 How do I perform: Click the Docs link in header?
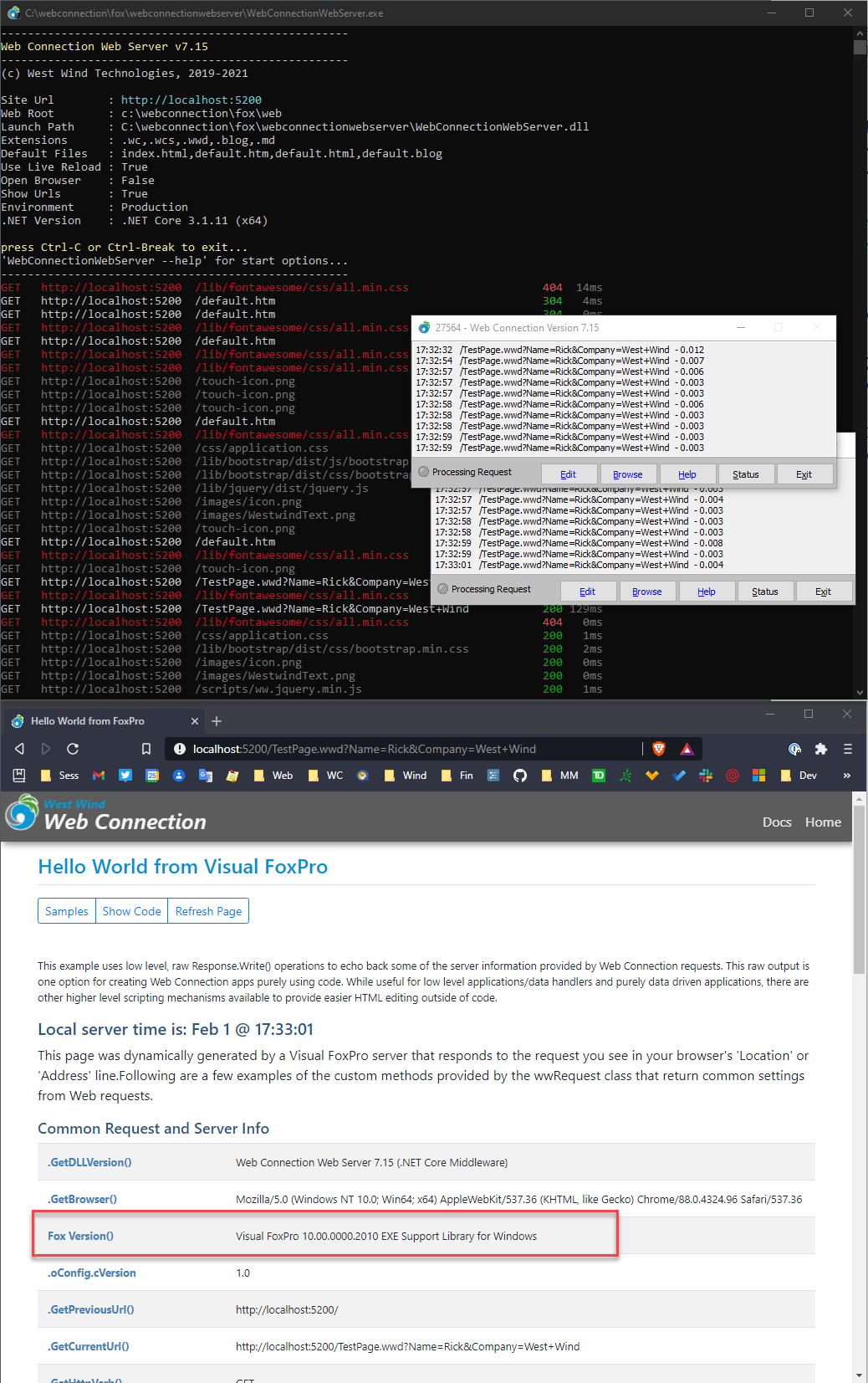pos(776,822)
